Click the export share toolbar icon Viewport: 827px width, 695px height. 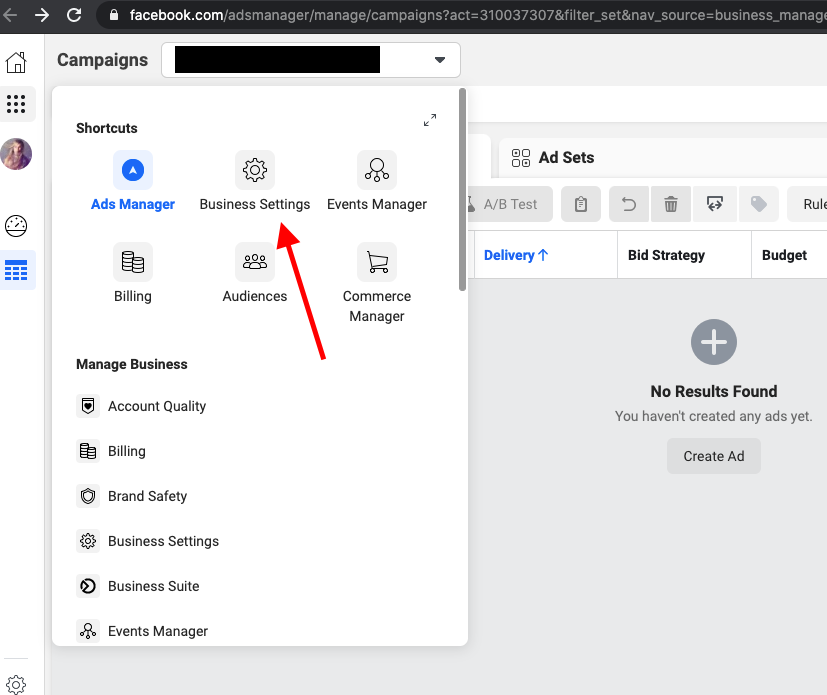(715, 204)
